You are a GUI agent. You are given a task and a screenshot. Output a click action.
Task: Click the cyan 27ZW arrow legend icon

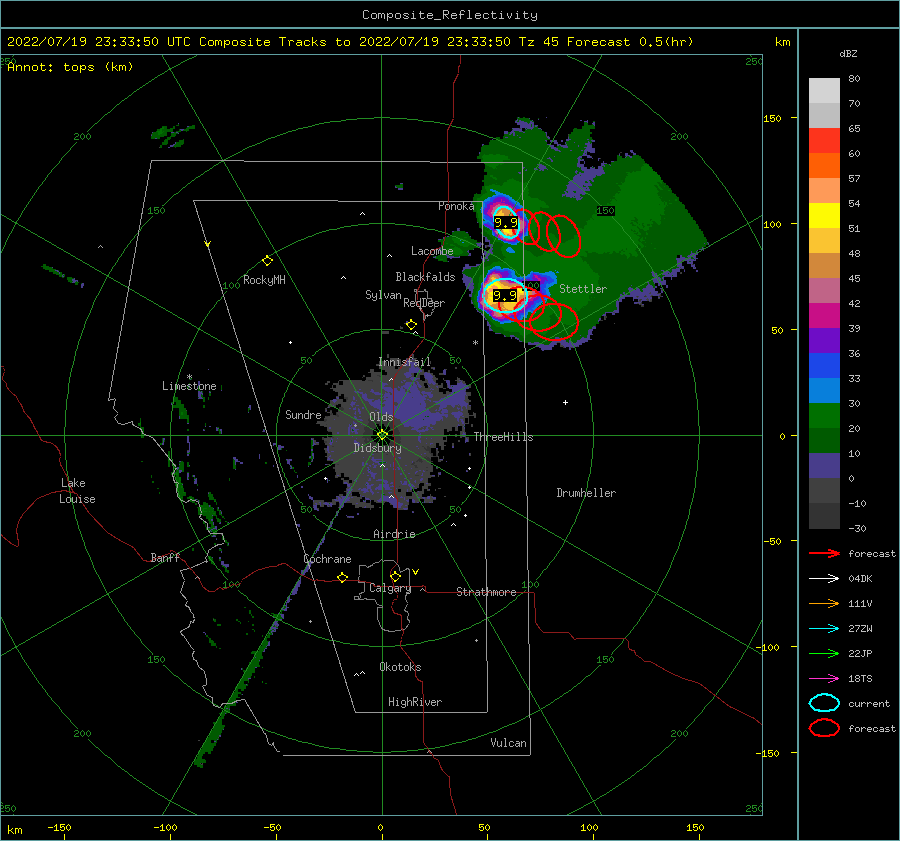coord(824,629)
